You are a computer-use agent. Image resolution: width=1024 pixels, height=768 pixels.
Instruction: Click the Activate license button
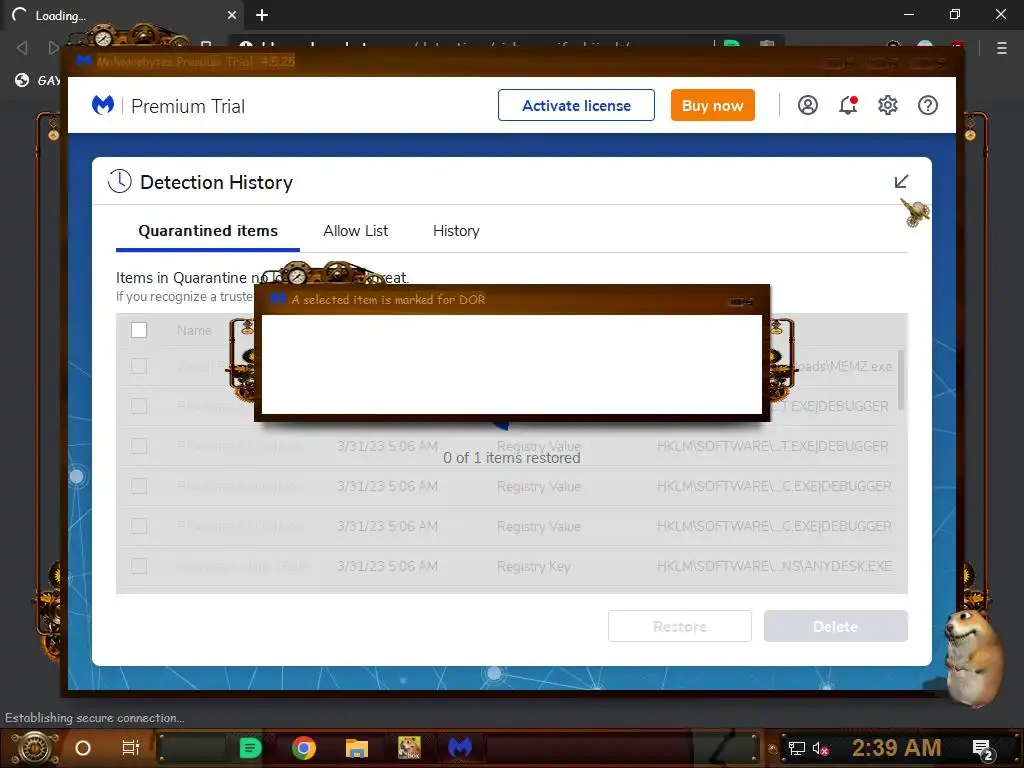576,105
